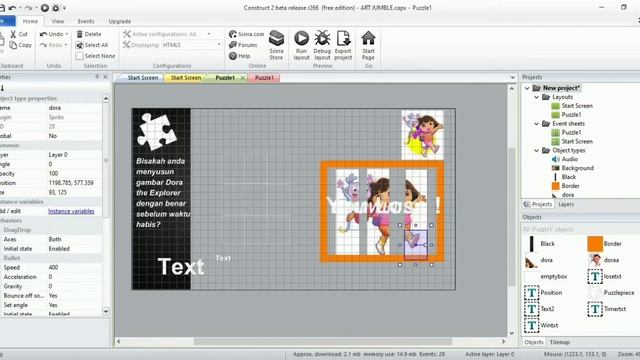Screen dimensions: 640x360
Task: Open quick-access toolbar customize dropdown
Action: click(64, 8)
